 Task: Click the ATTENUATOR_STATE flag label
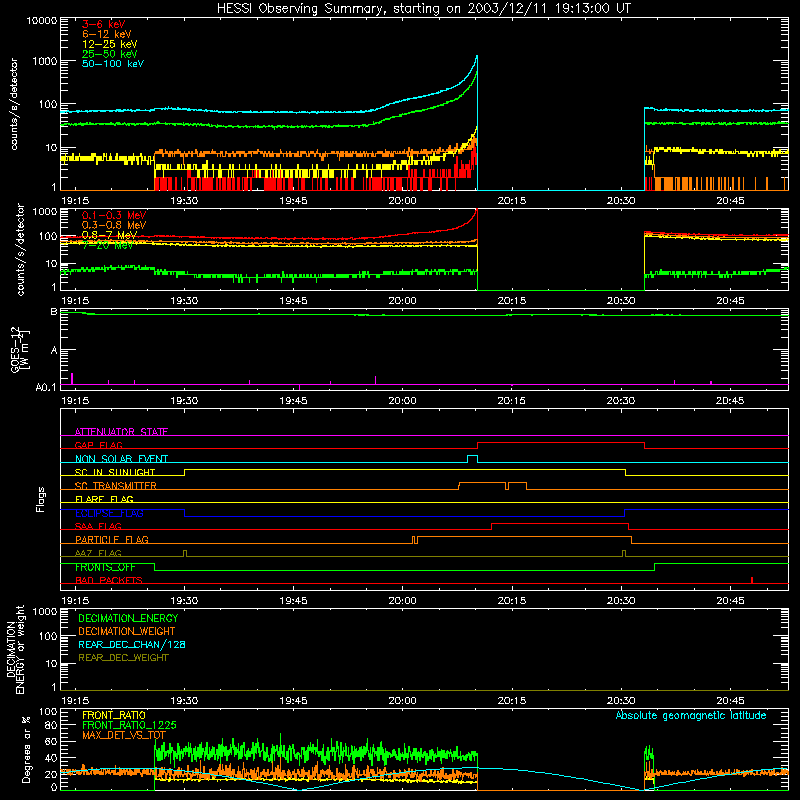tap(121, 432)
